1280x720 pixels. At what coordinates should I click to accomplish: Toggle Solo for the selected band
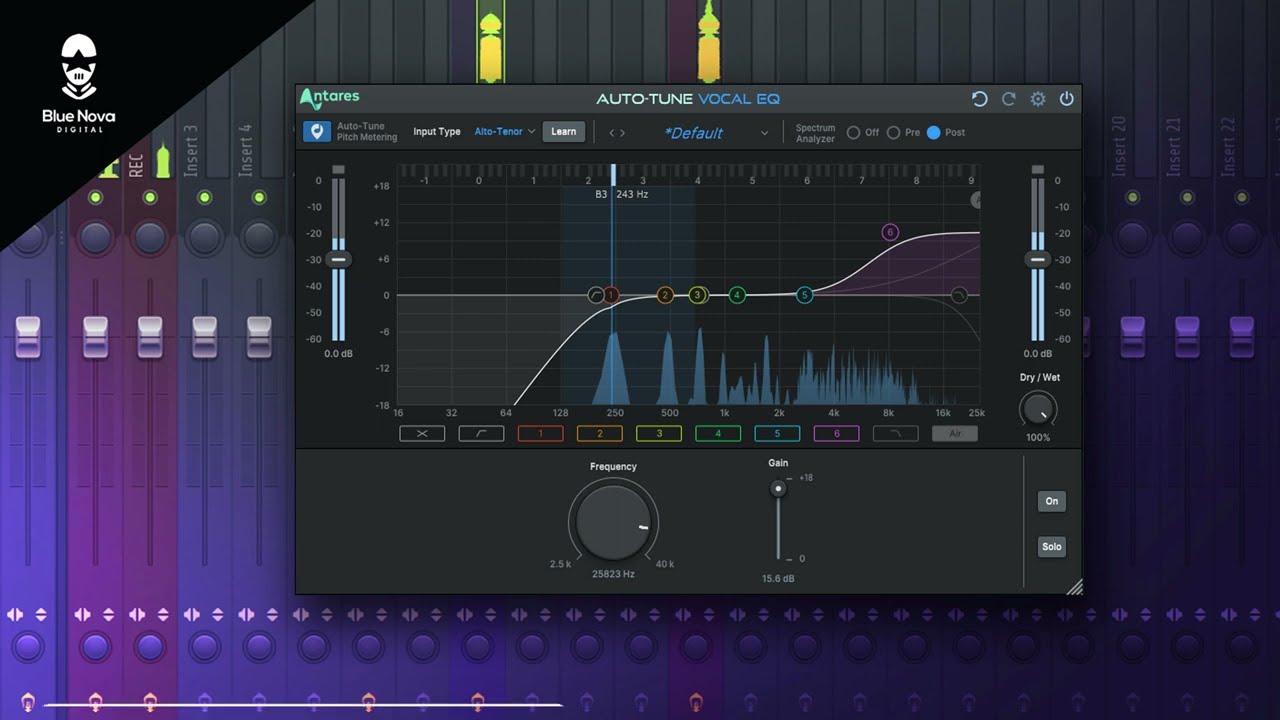tap(1051, 546)
